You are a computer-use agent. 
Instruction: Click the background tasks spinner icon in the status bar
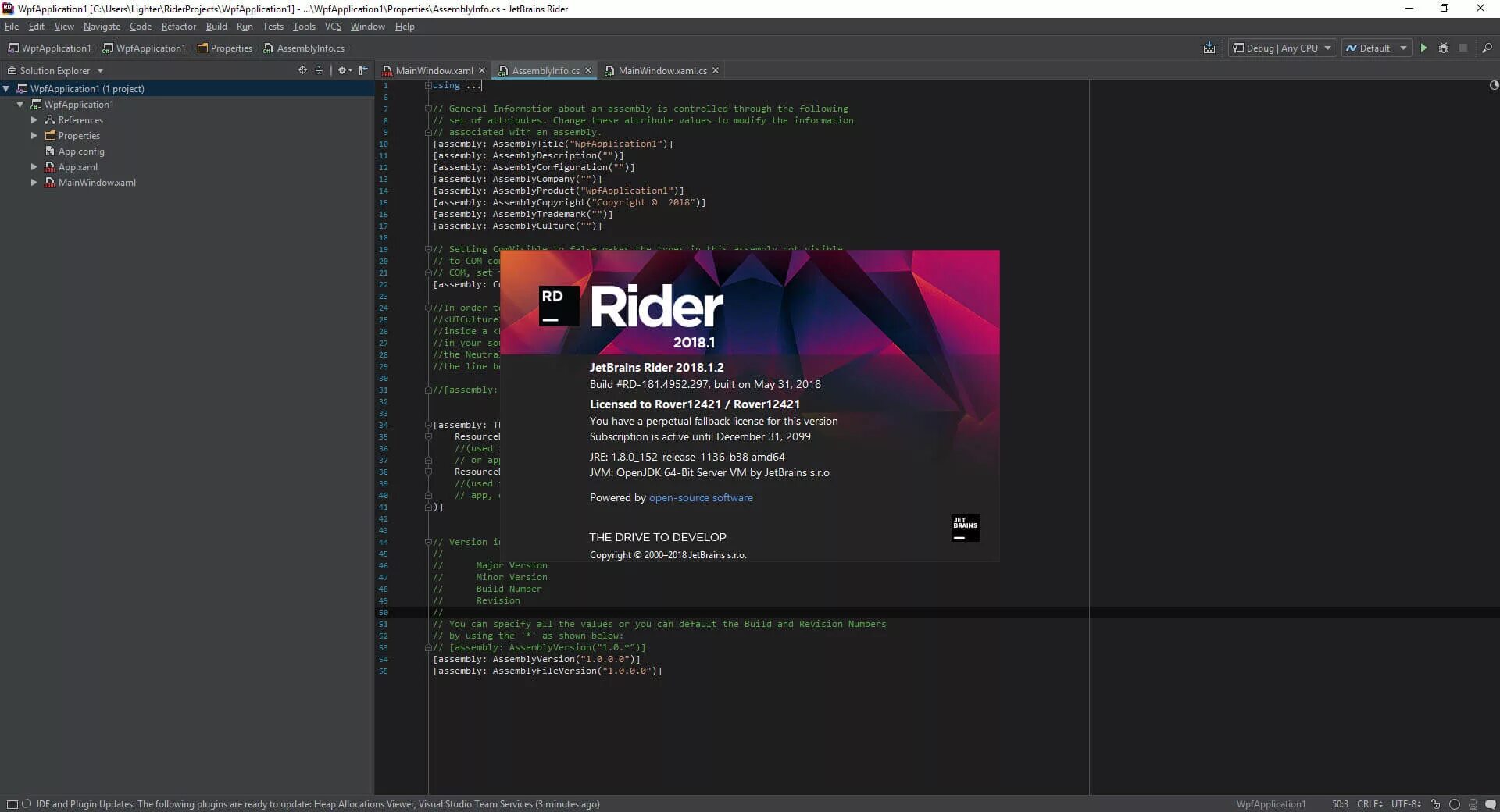(27, 803)
